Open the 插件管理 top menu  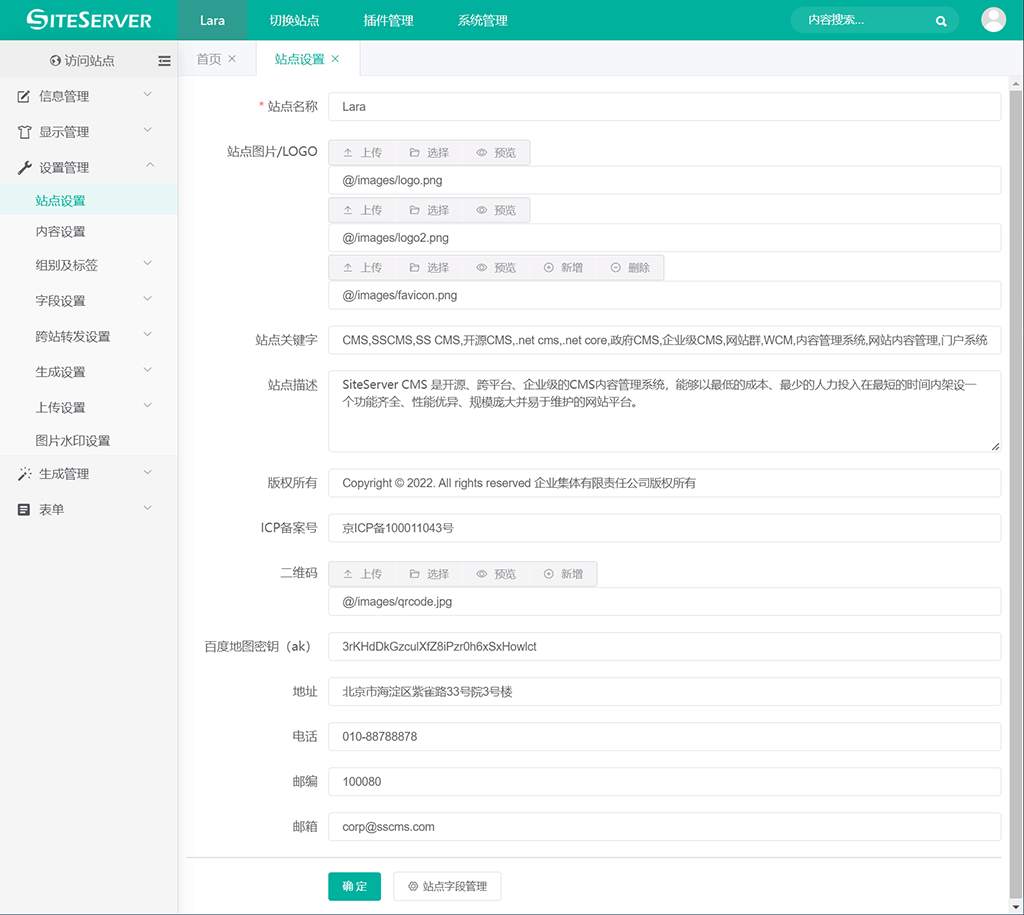pyautogui.click(x=388, y=20)
